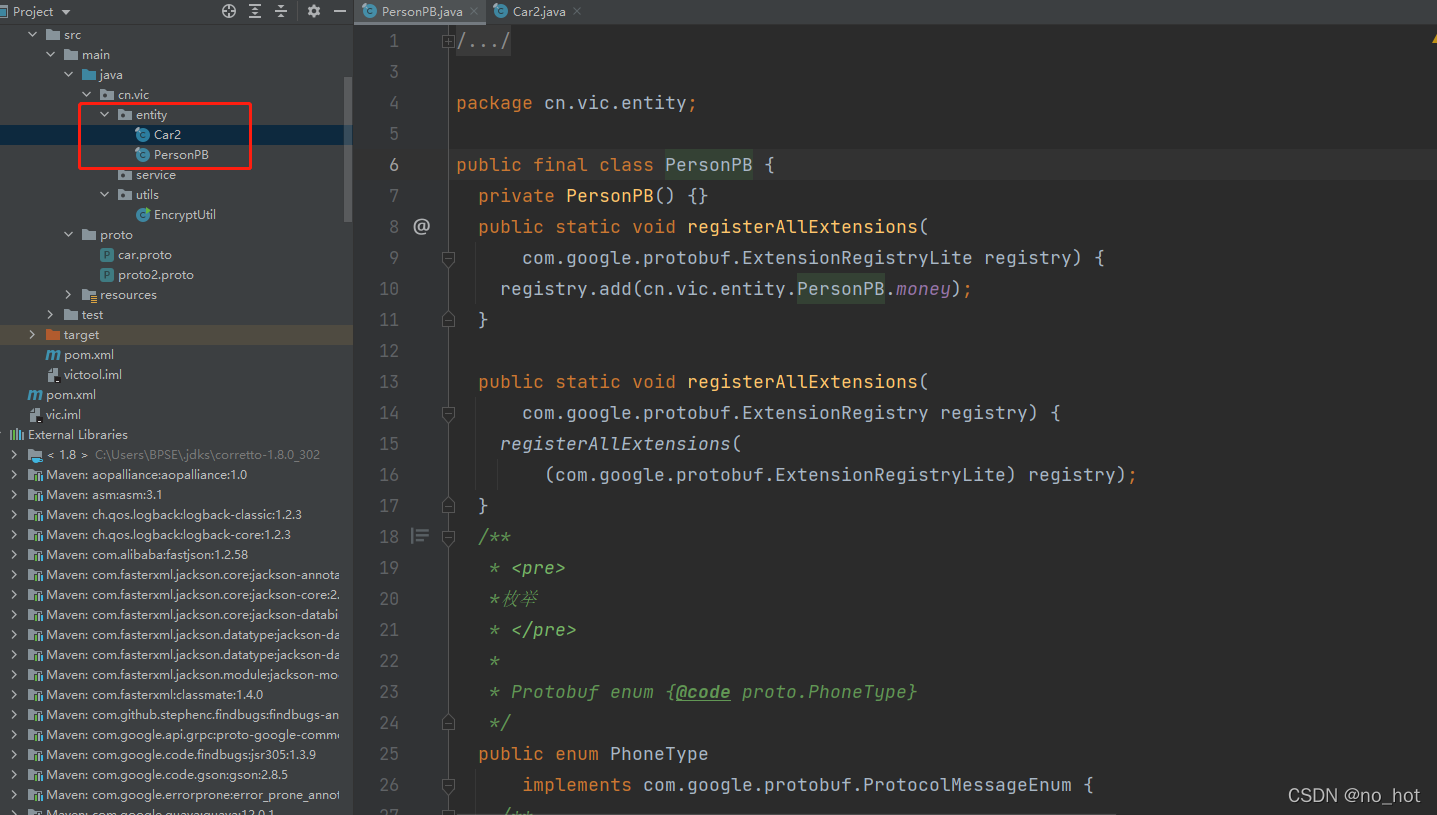Viewport: 1437px width, 815px height.
Task: Close the PersonPB.java editor tab
Action: tap(473, 12)
